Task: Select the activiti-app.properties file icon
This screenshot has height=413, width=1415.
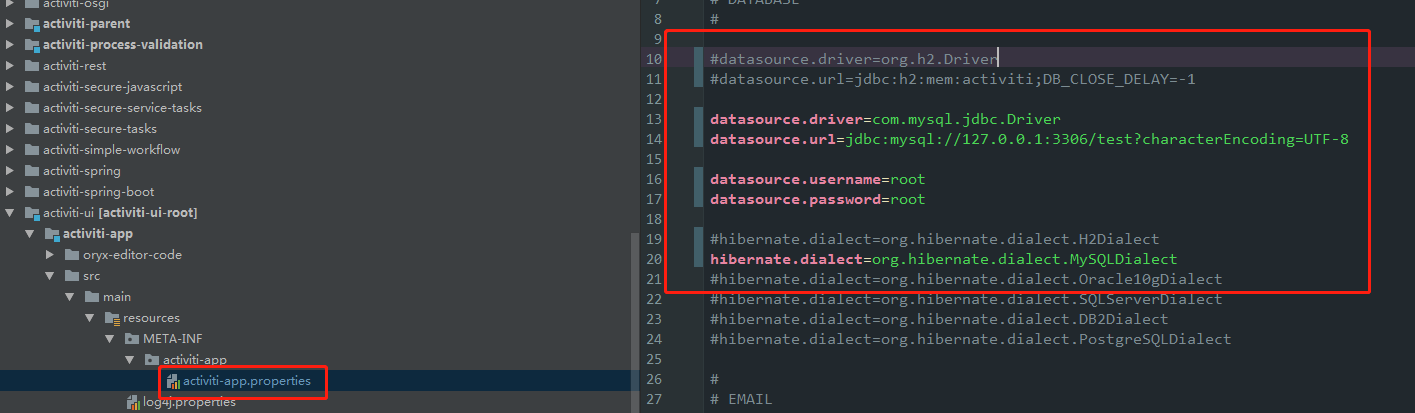Action: (x=173, y=381)
